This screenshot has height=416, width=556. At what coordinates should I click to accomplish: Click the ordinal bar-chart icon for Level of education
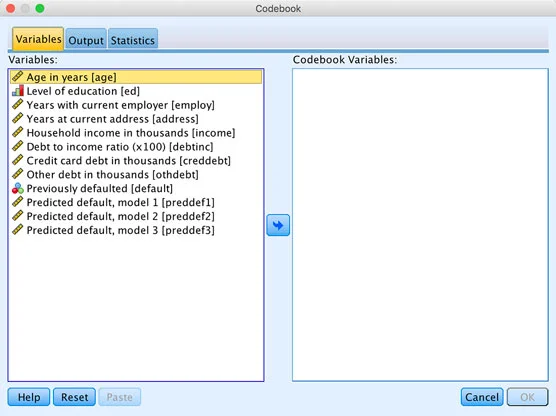17,90
